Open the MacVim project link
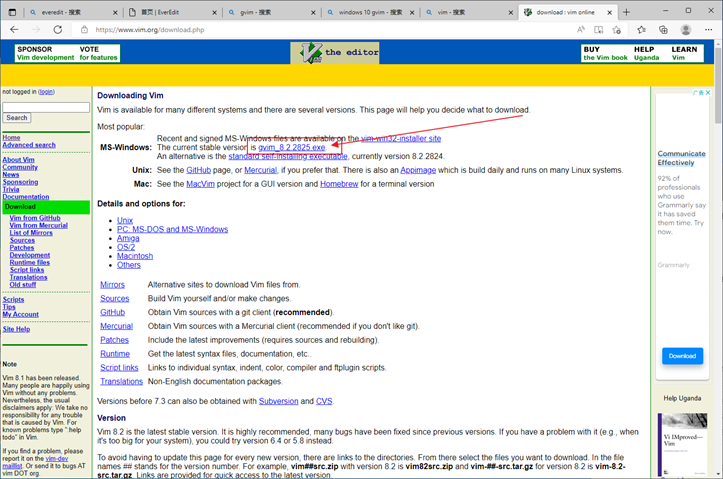 coord(201,184)
